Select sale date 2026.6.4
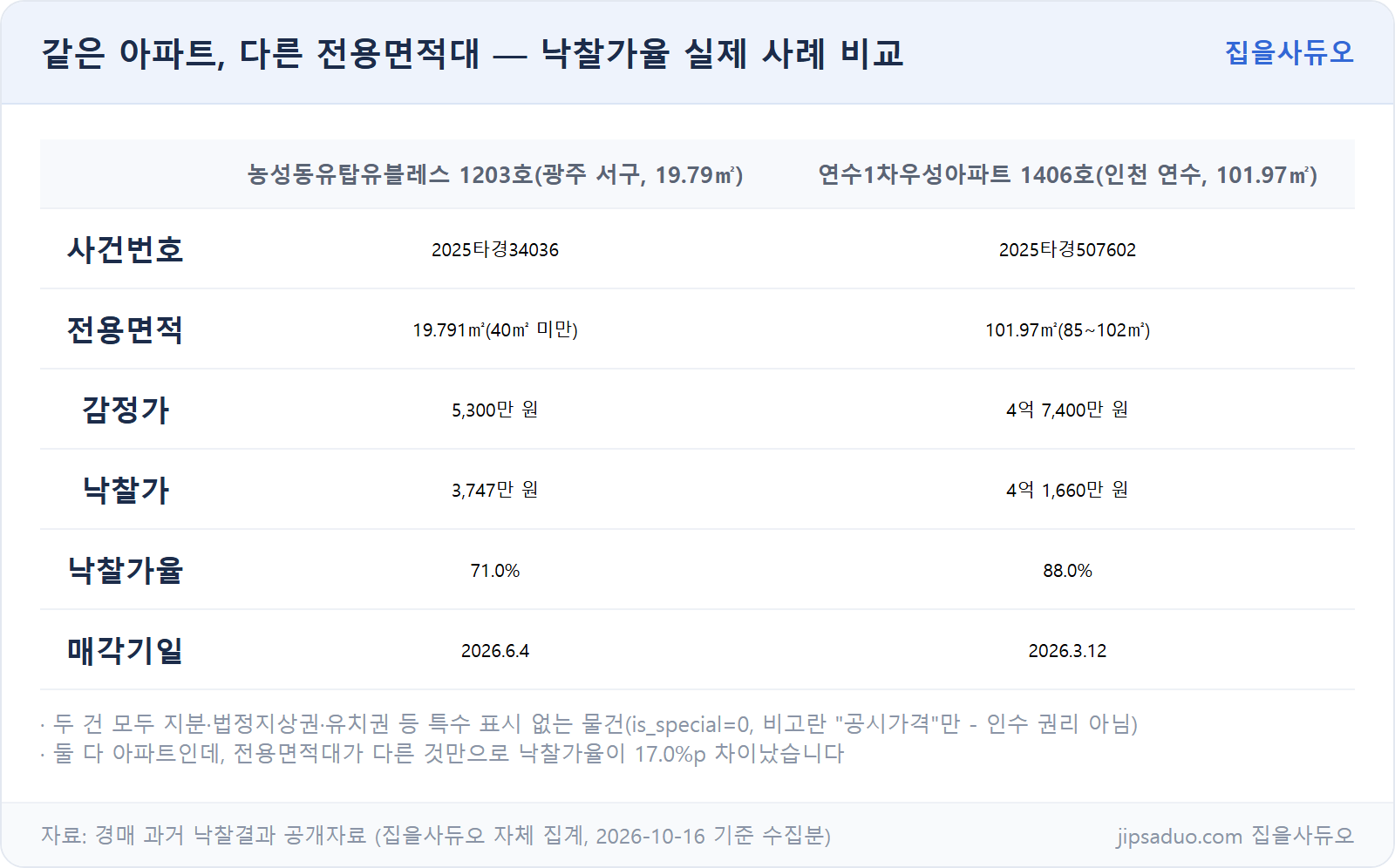 495,651
